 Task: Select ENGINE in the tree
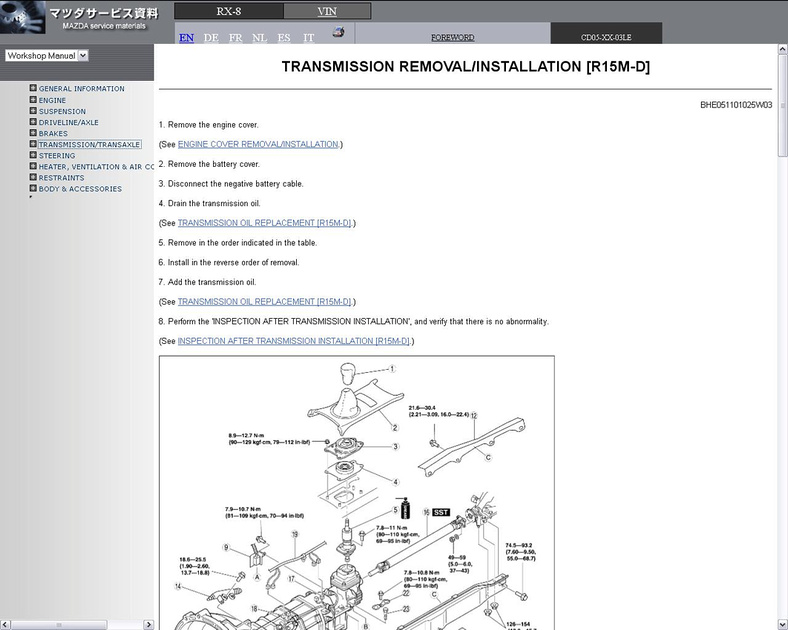(x=52, y=100)
